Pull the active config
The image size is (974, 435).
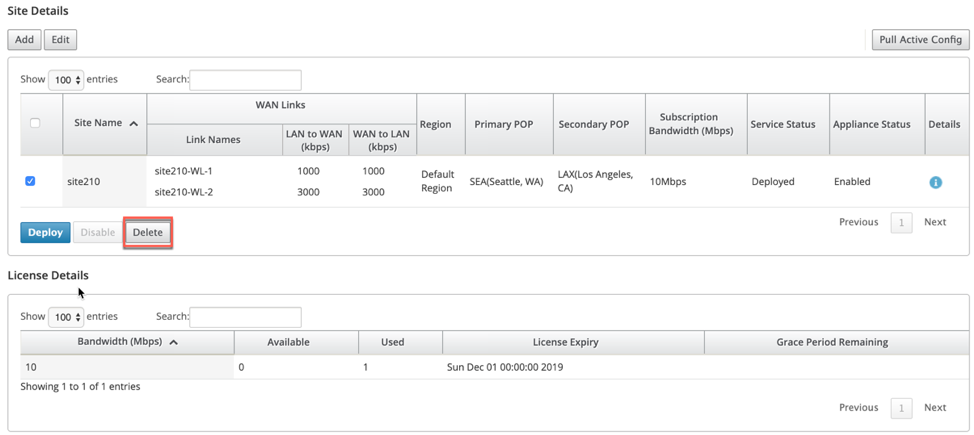point(921,40)
